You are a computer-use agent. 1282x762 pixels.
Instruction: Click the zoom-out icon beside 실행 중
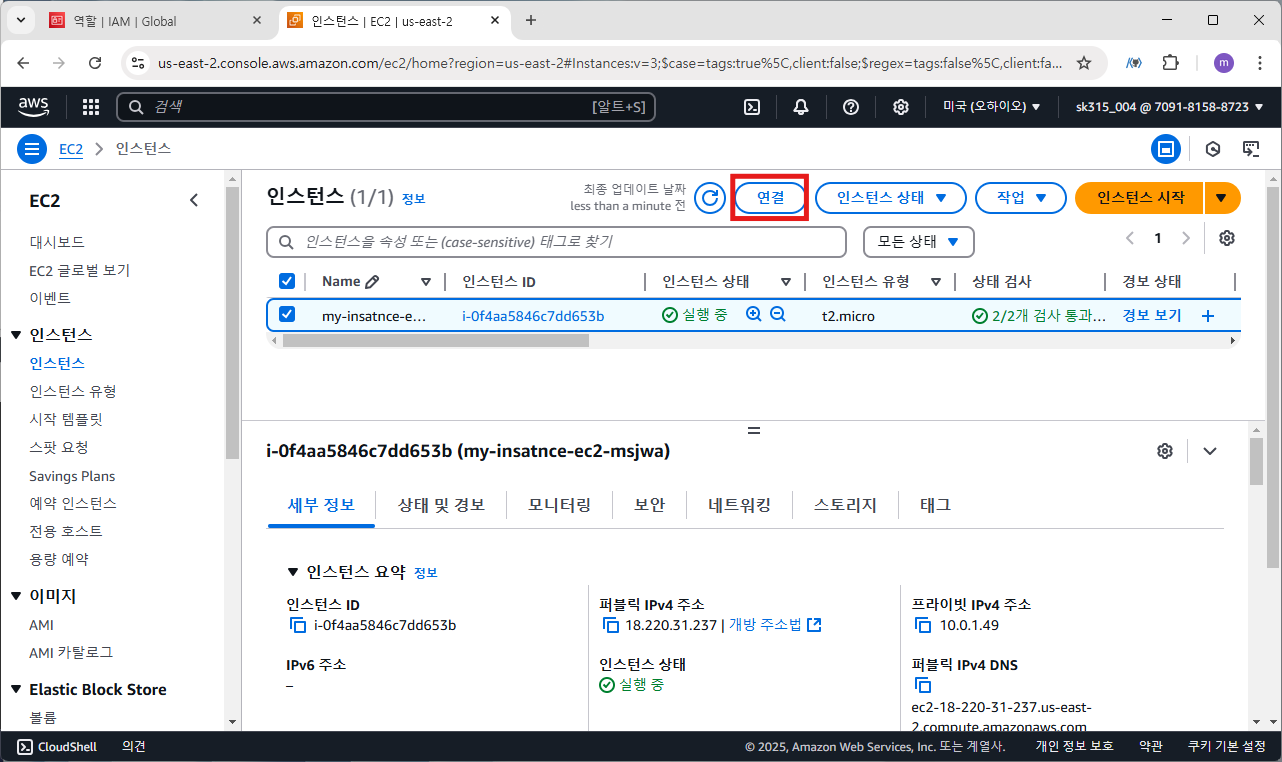coord(778,315)
